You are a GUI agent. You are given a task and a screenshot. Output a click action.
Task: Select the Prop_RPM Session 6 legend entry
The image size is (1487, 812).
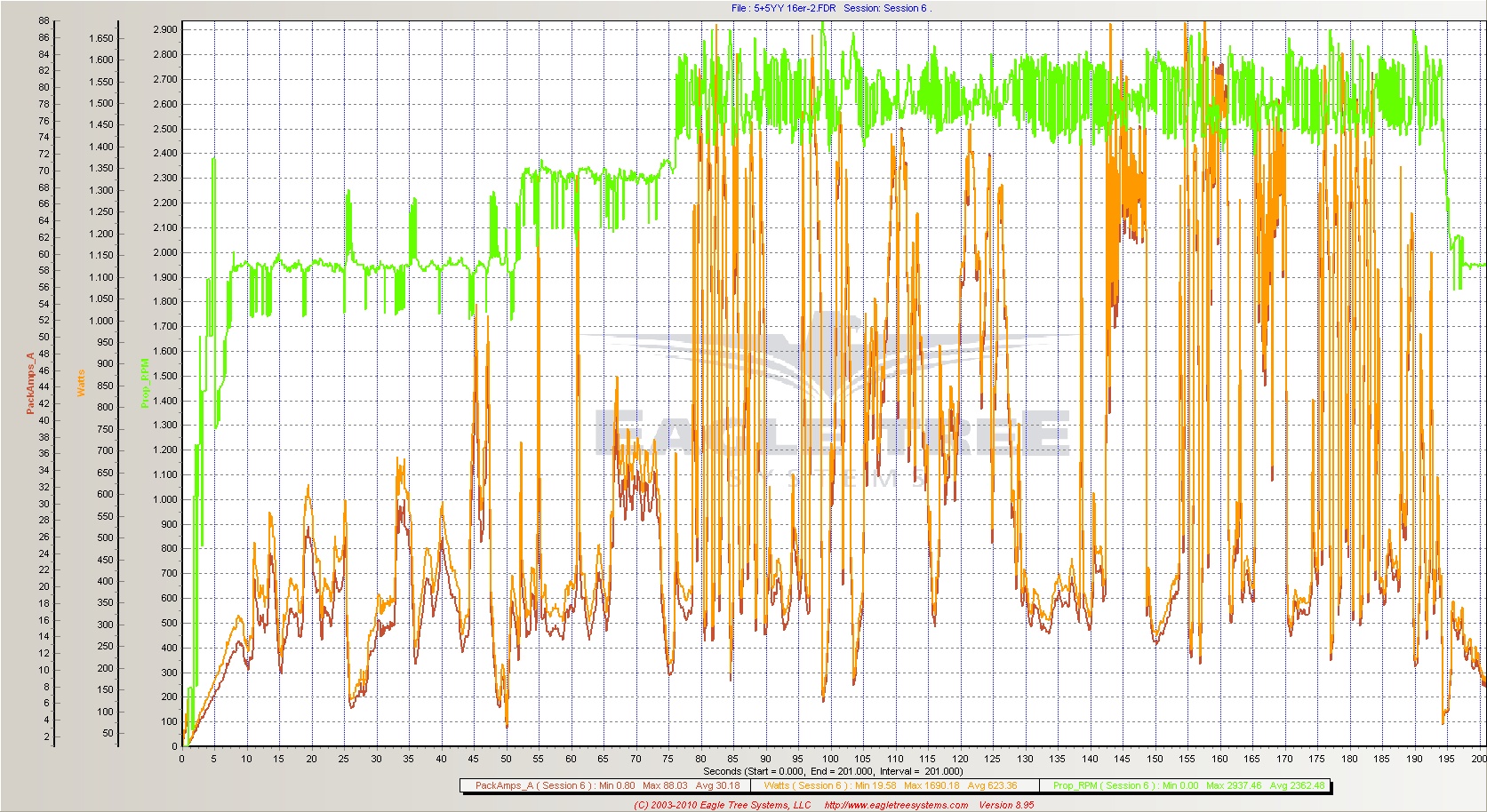[1188, 785]
